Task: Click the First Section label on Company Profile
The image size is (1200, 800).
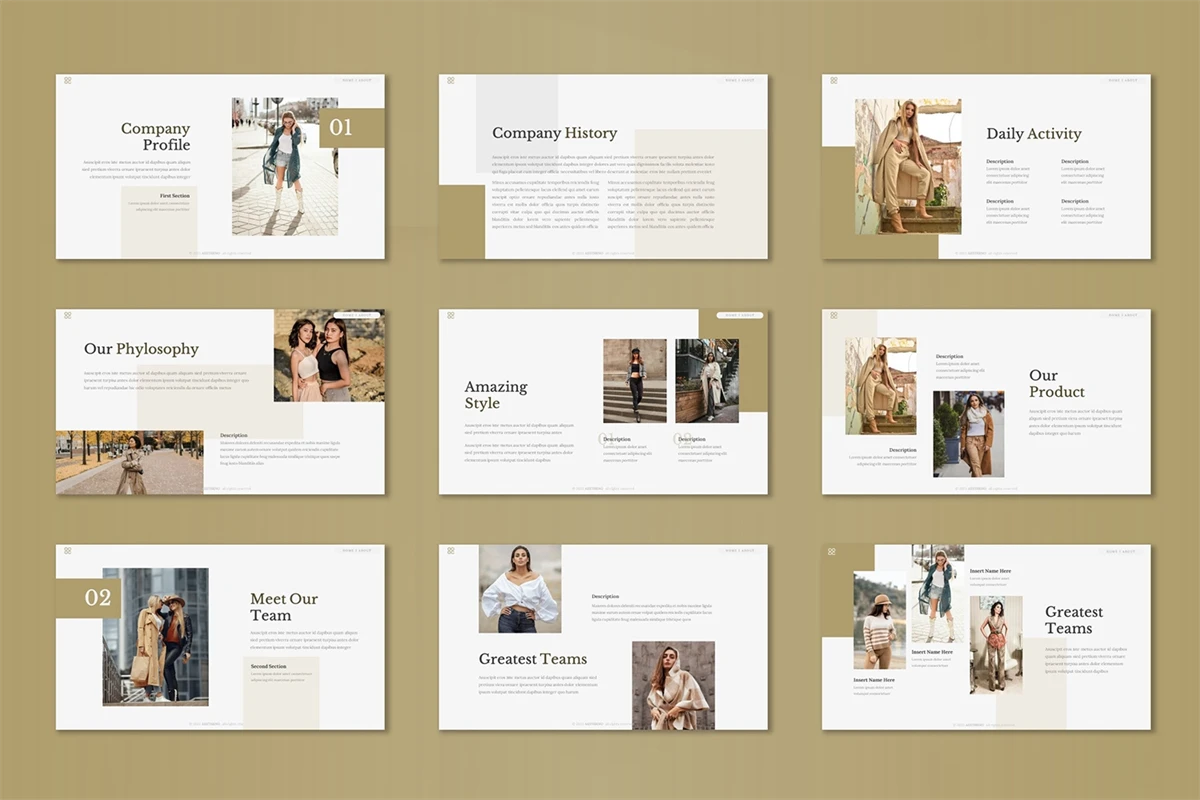Action: click(x=174, y=196)
